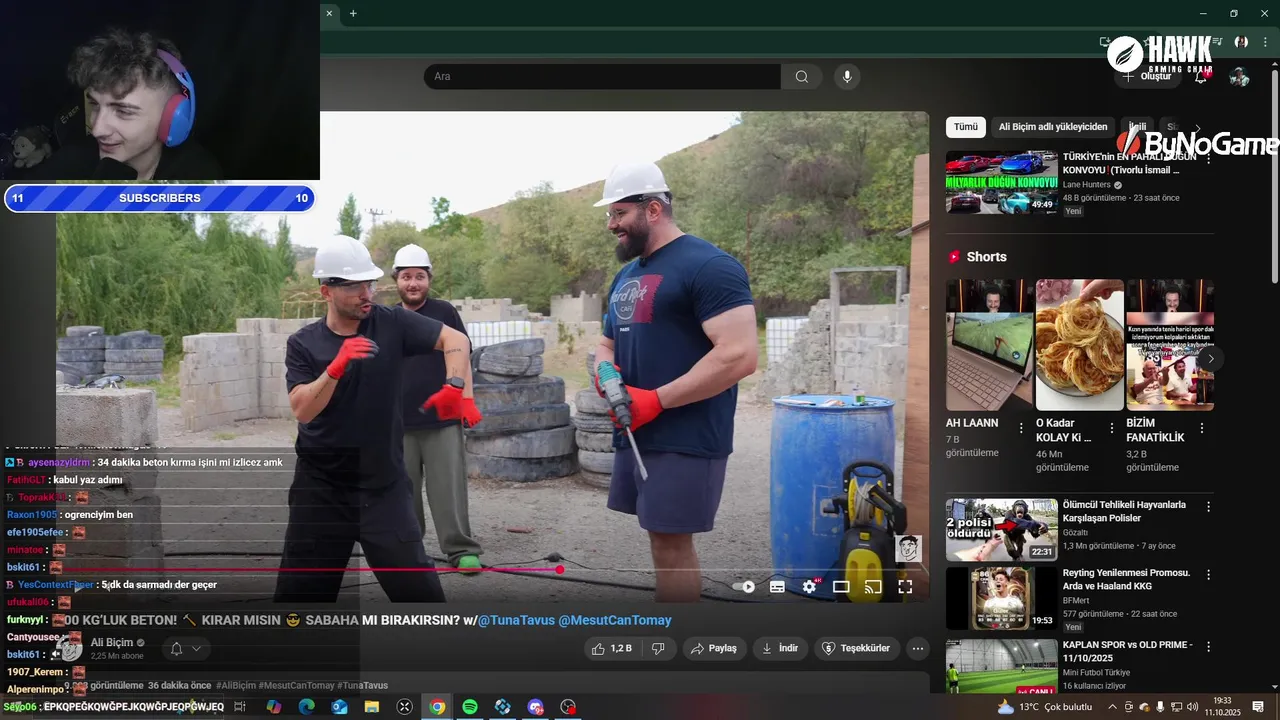This screenshot has height=720, width=1280.
Task: Open options for BİZİM FANATİKLİK short
Action: (x=1201, y=428)
